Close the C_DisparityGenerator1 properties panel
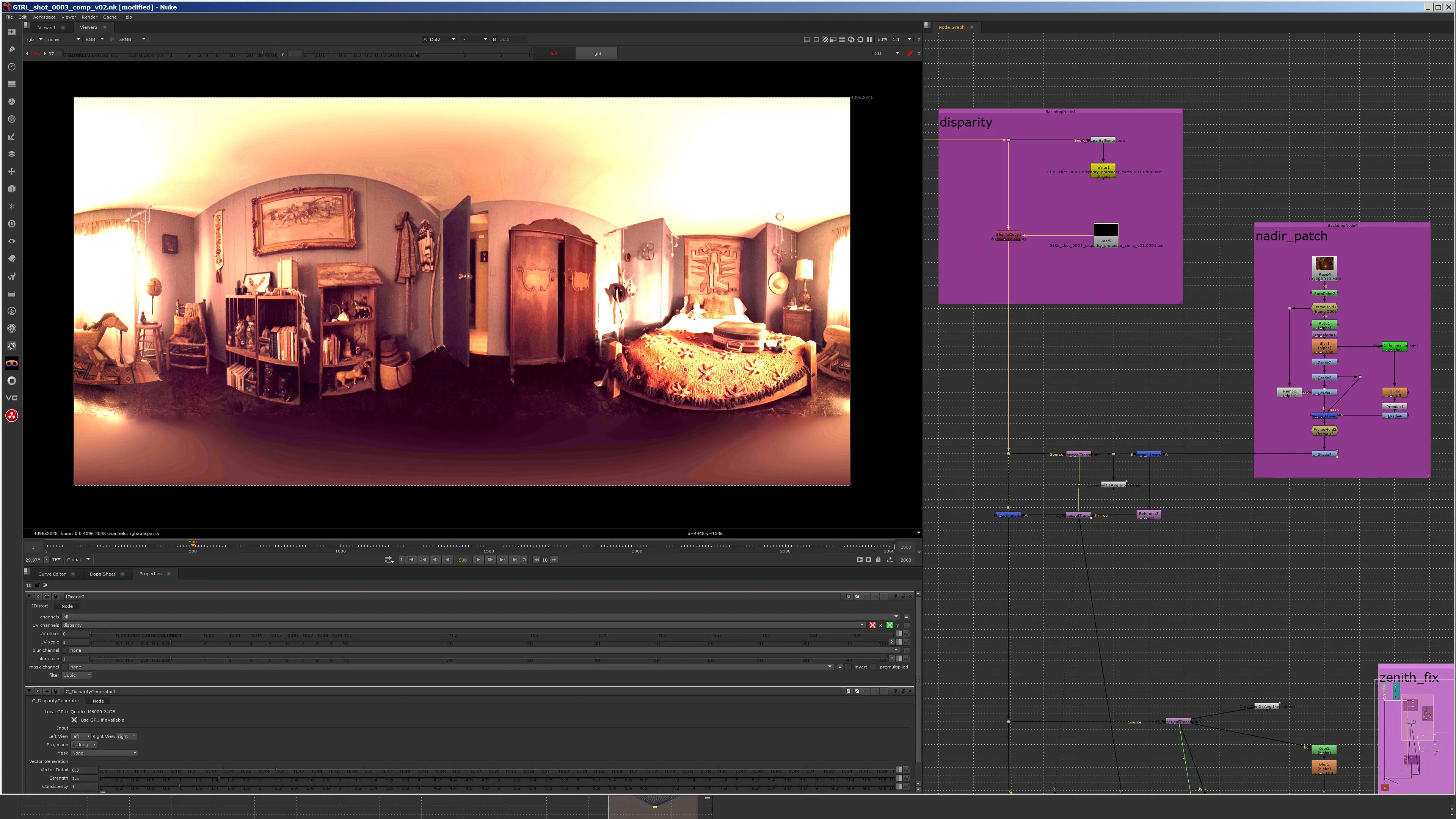1456x819 pixels. 910,691
